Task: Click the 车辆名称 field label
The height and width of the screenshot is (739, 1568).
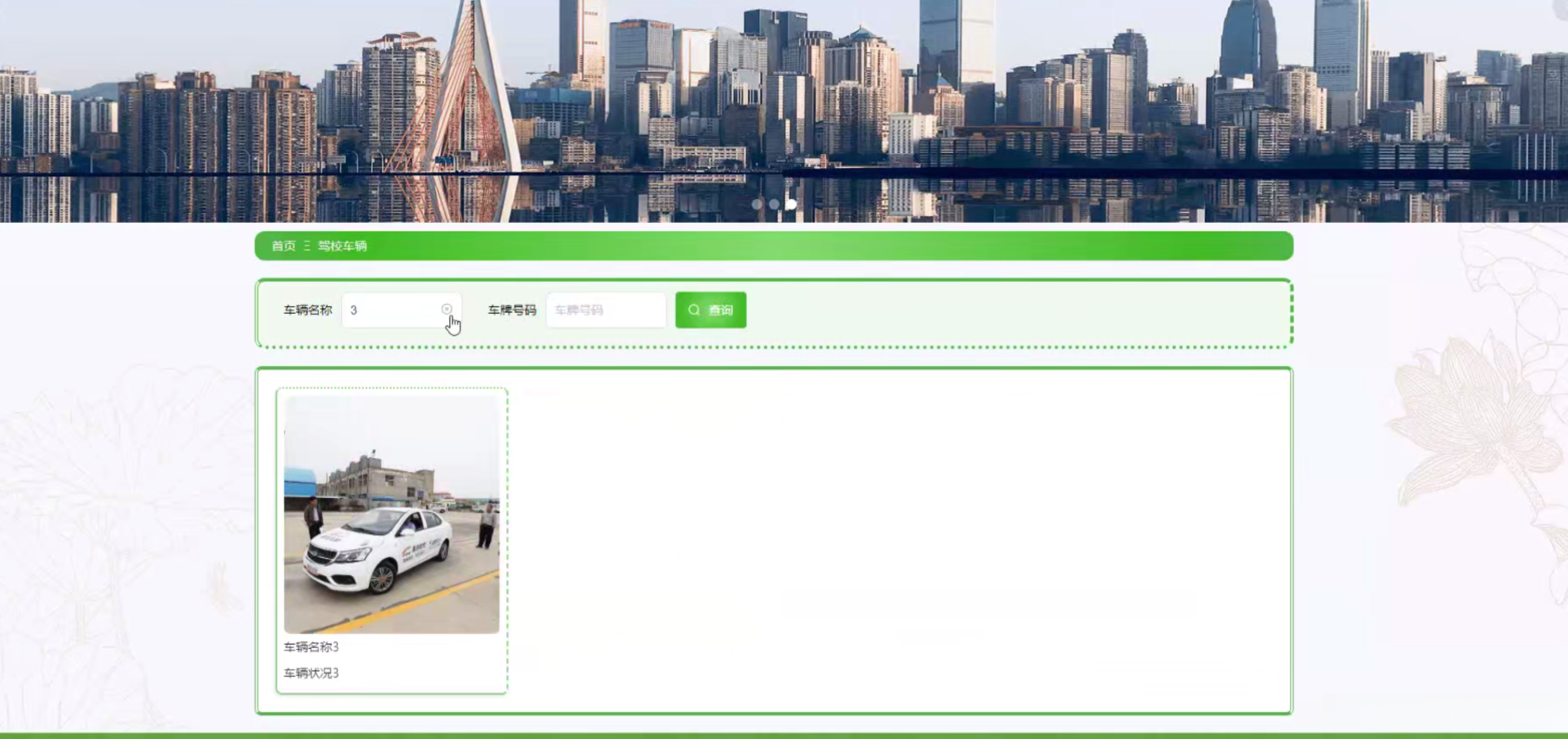Action: 308,310
